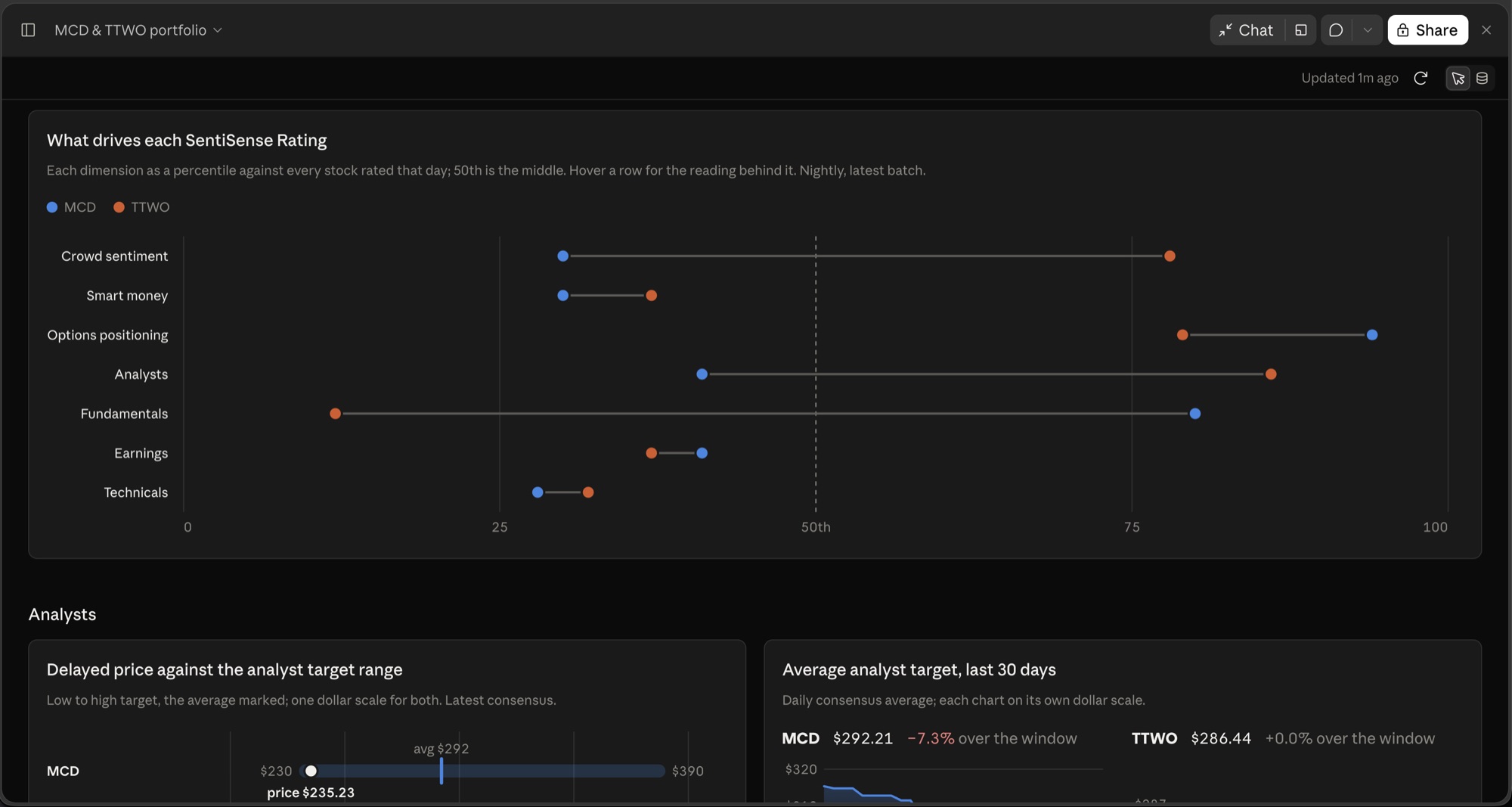Click TTWO's orange dot on Earnings row
Image resolution: width=1512 pixels, height=807 pixels.
coord(651,453)
